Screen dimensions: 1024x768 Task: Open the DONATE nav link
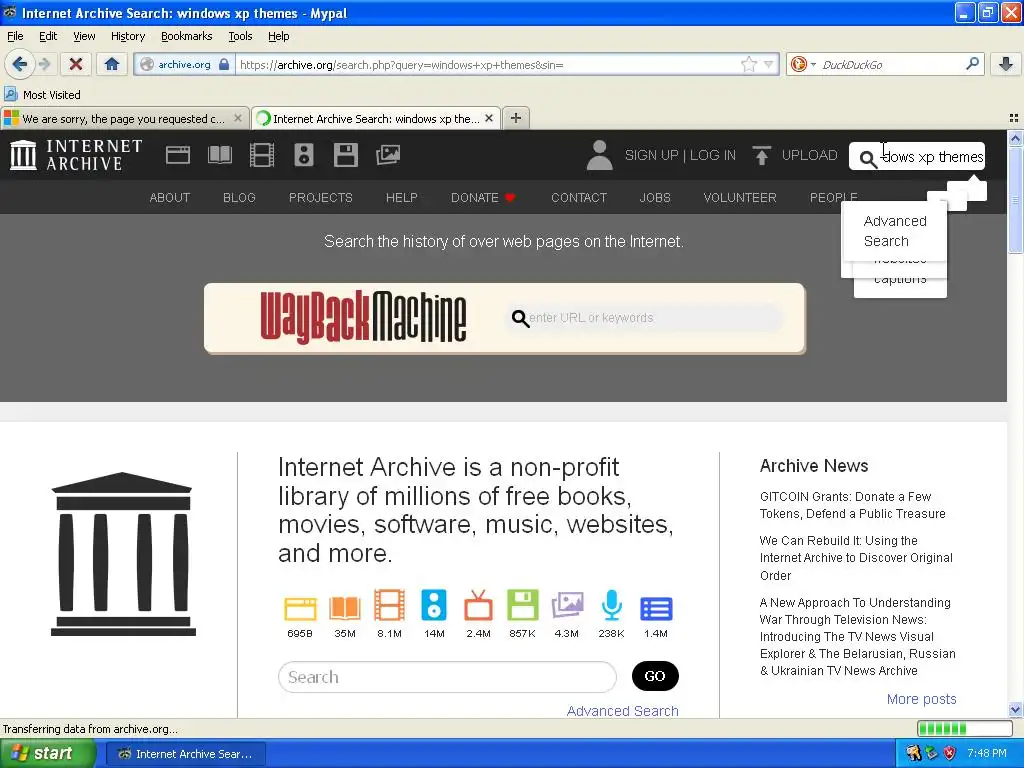pyautogui.click(x=483, y=197)
